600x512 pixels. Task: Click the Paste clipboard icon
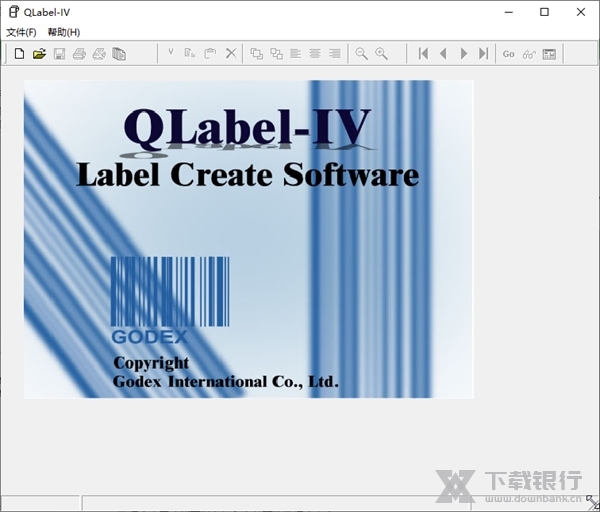pyautogui.click(x=210, y=53)
